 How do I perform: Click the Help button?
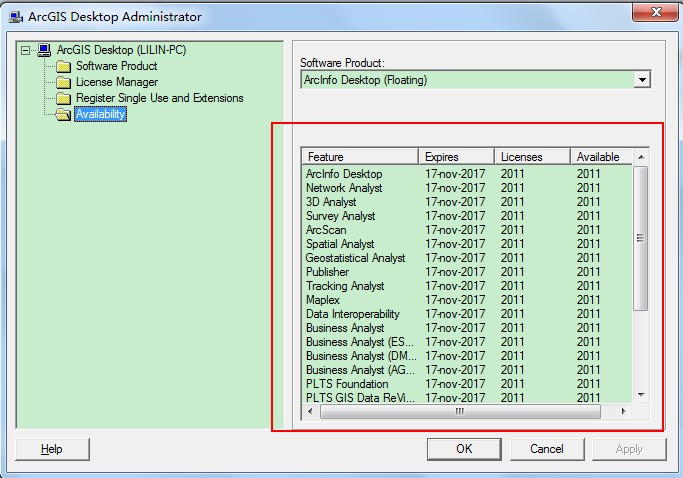pyautogui.click(x=52, y=449)
